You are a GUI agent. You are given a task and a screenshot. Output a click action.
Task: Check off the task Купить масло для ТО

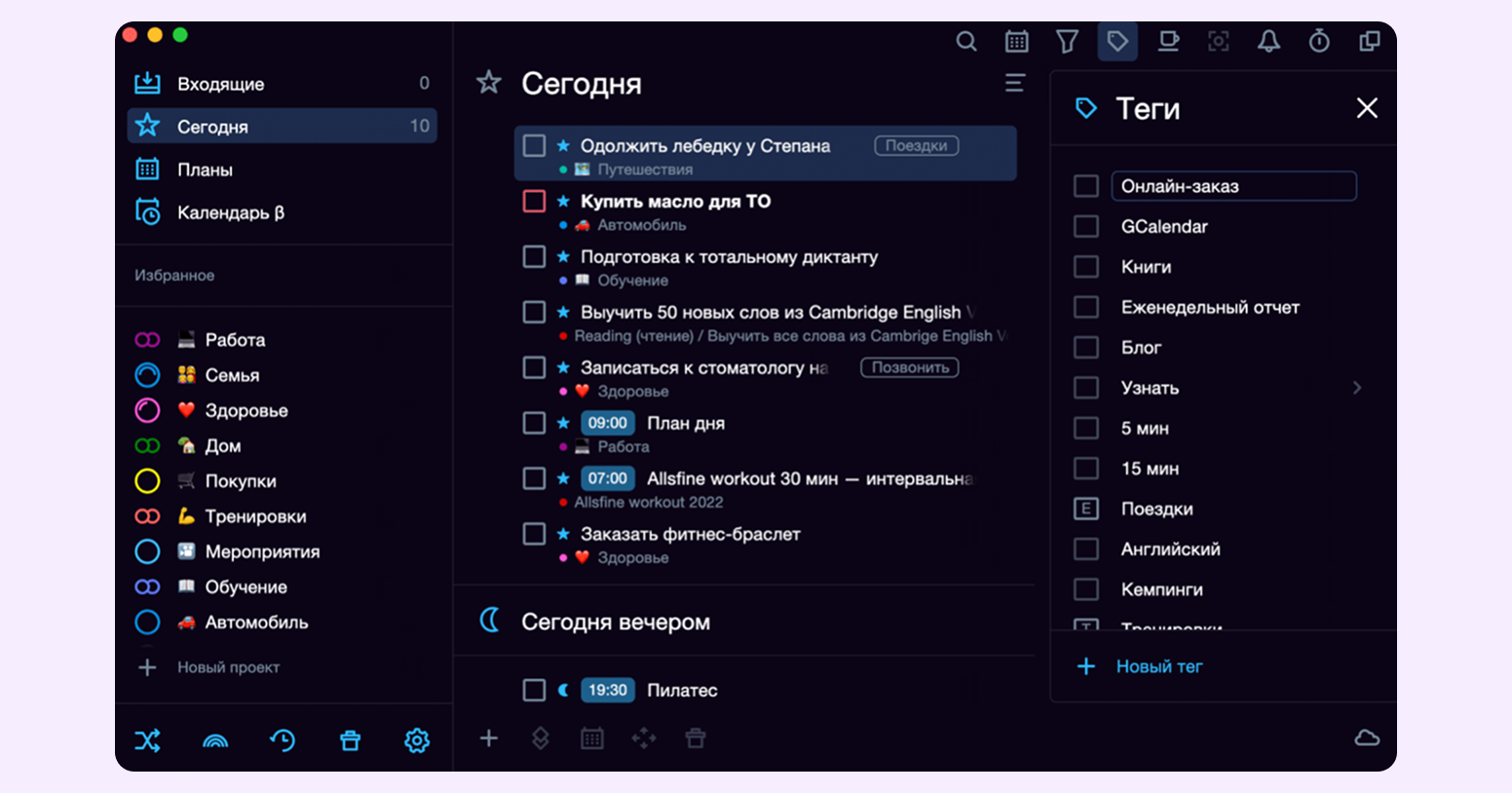534,201
